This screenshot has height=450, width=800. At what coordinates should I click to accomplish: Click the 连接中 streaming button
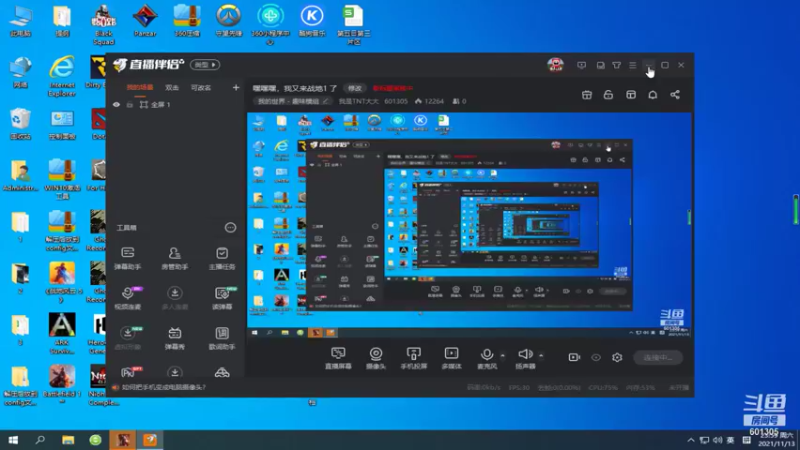(658, 358)
